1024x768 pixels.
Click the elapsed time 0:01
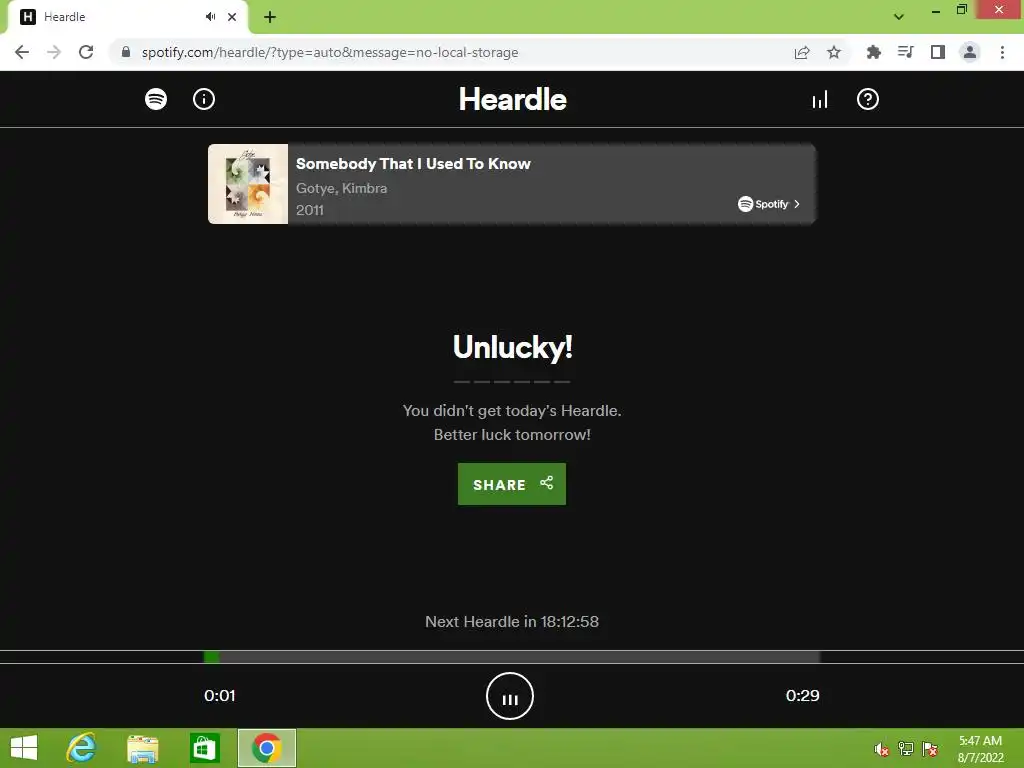pos(219,696)
